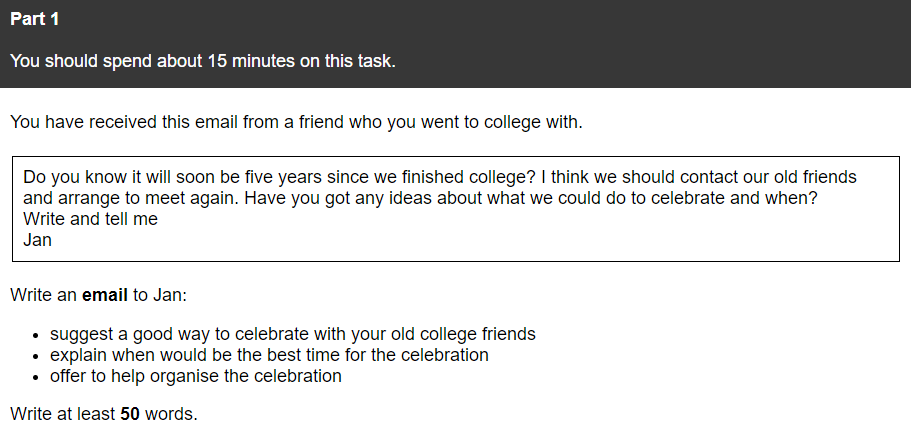Click the signature 'Jan' in the email box
911x437 pixels.
pyautogui.click(x=37, y=240)
